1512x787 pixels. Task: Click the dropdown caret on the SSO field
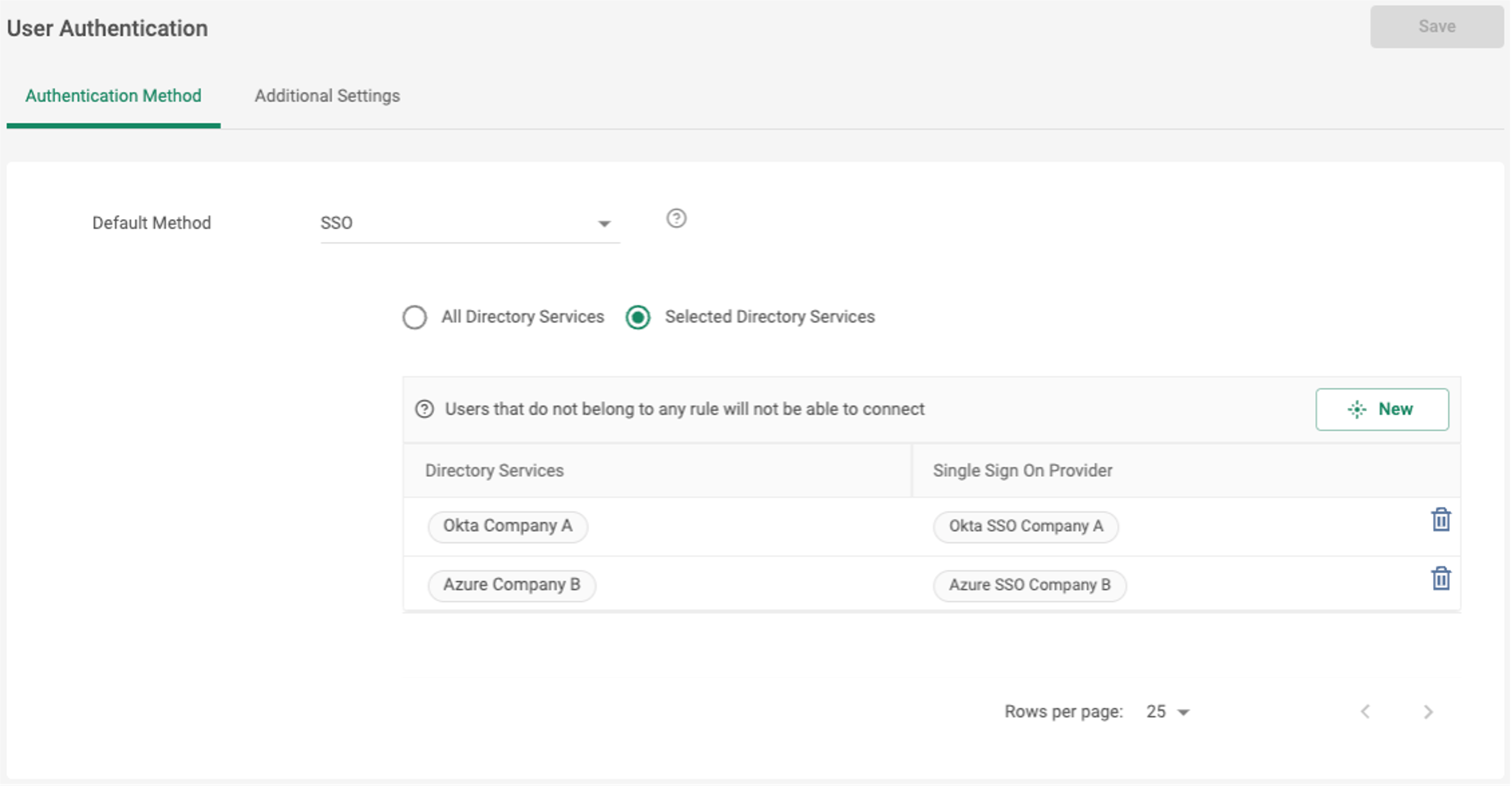(x=603, y=223)
